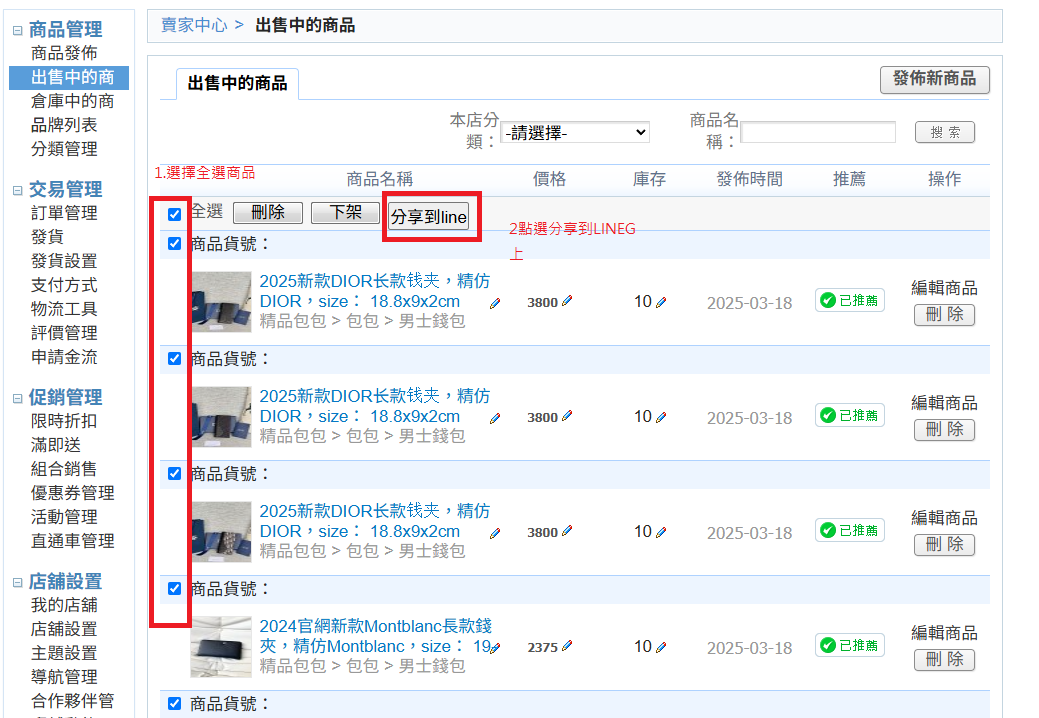Screen dimensions: 1039x718
Task: Click the 分享到line button
Action: click(429, 217)
